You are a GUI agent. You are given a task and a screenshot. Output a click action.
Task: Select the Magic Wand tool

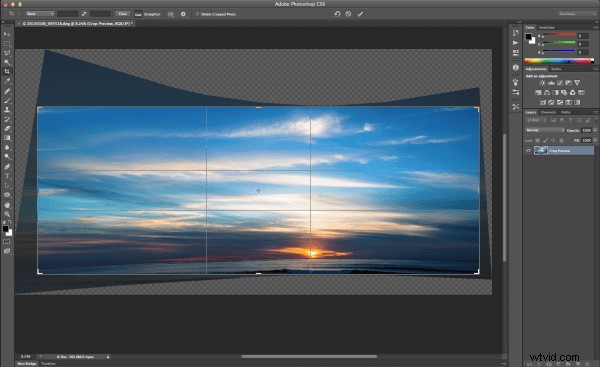point(7,62)
